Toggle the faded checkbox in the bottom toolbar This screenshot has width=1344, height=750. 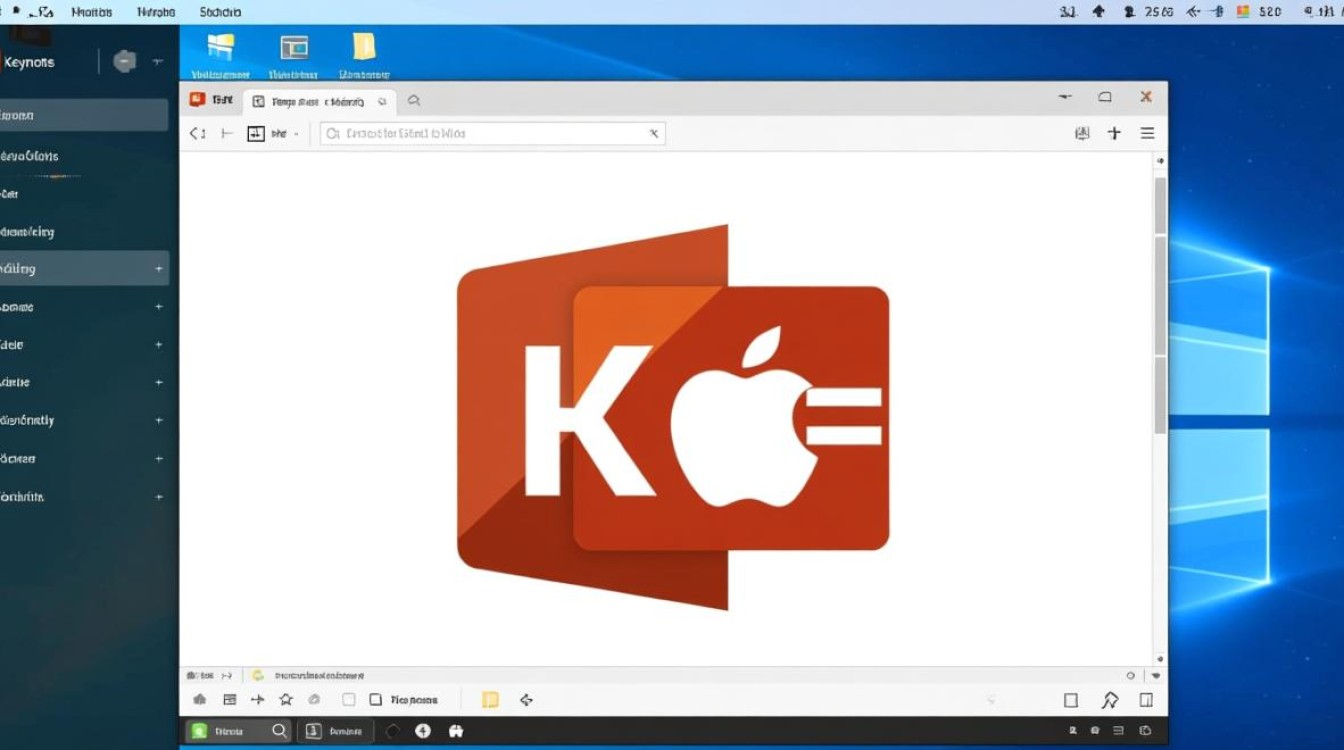348,700
